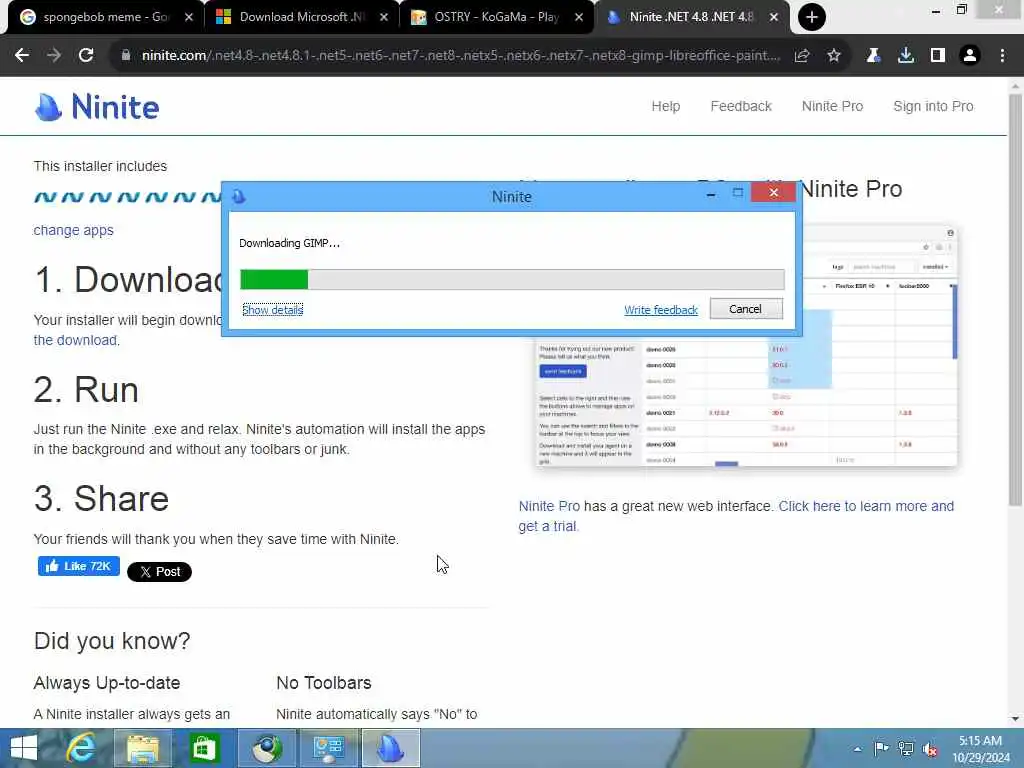Open the Chrome Labs flask icon
Viewport: 1024px width, 768px height.
873,56
